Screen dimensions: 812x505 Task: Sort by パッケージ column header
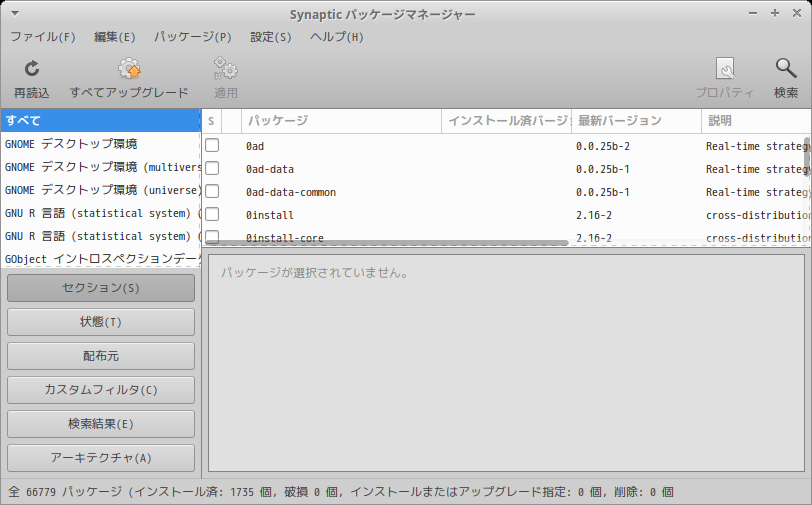point(341,121)
